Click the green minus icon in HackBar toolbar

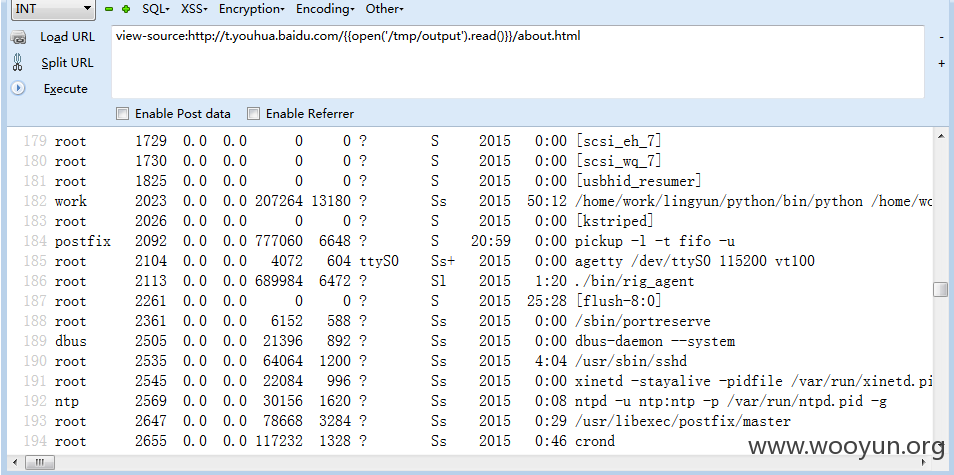click(109, 9)
